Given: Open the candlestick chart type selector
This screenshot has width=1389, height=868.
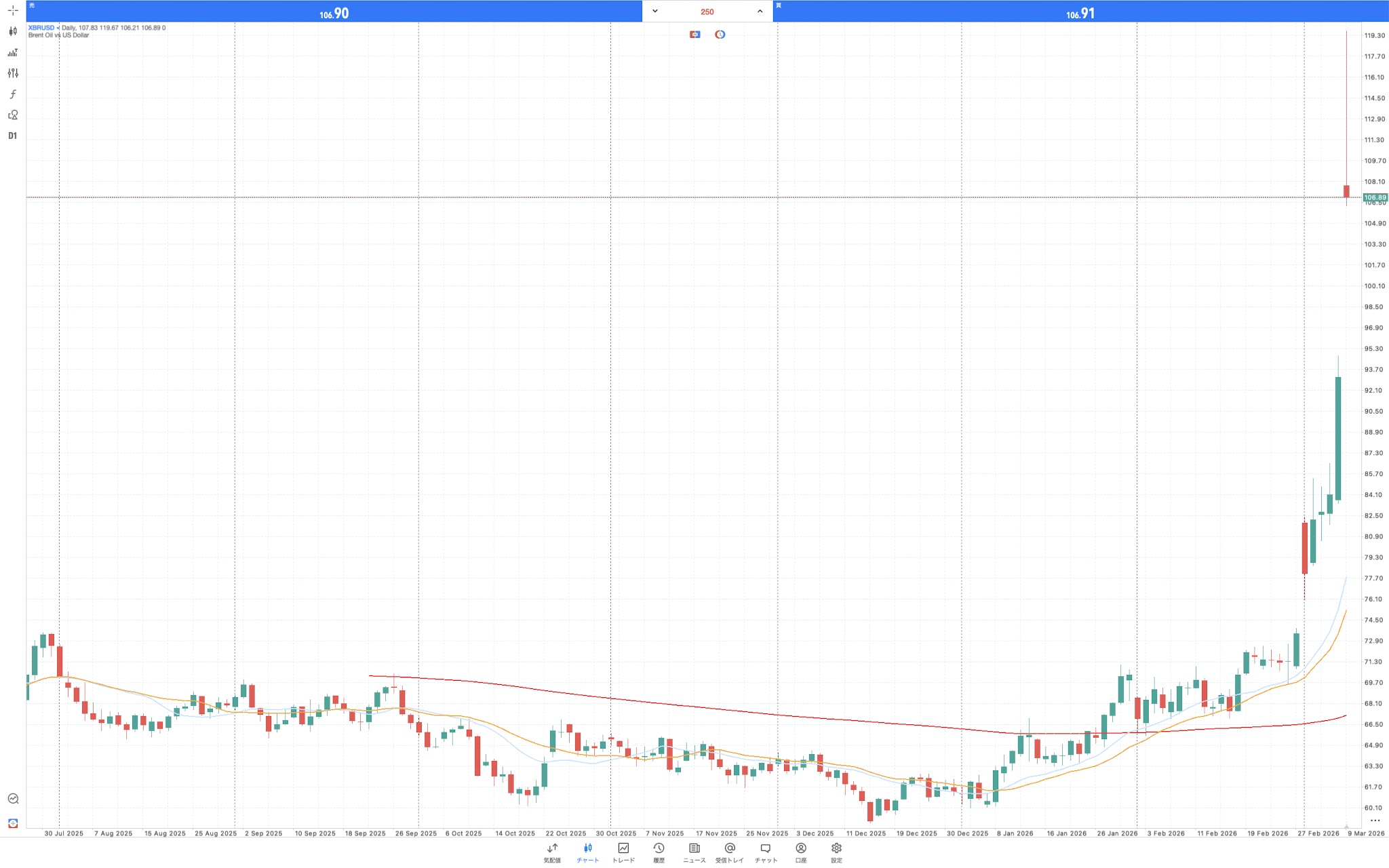Looking at the screenshot, I should pos(13,31).
